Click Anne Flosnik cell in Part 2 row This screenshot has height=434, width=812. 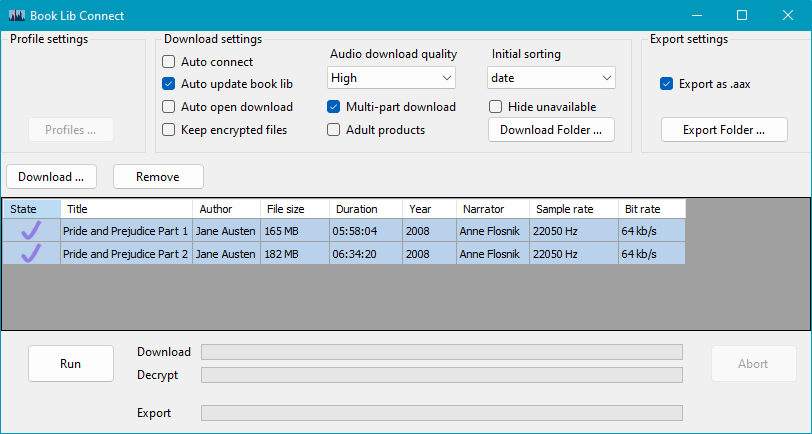(x=492, y=253)
